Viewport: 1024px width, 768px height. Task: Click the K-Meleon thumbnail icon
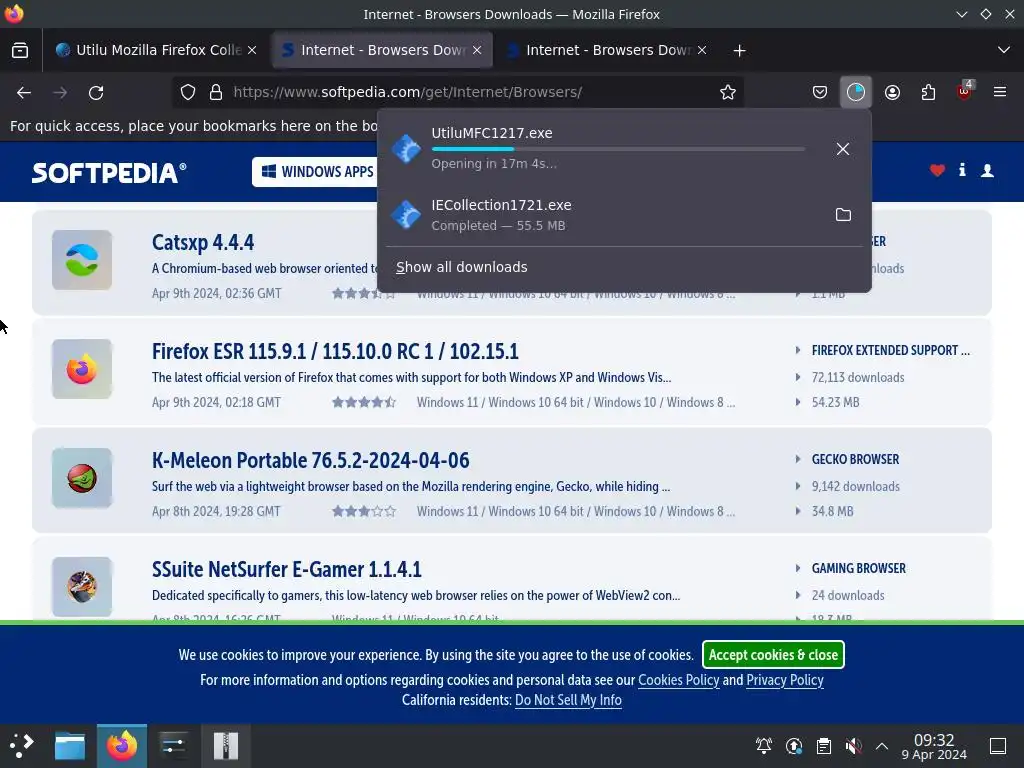[x=82, y=478]
